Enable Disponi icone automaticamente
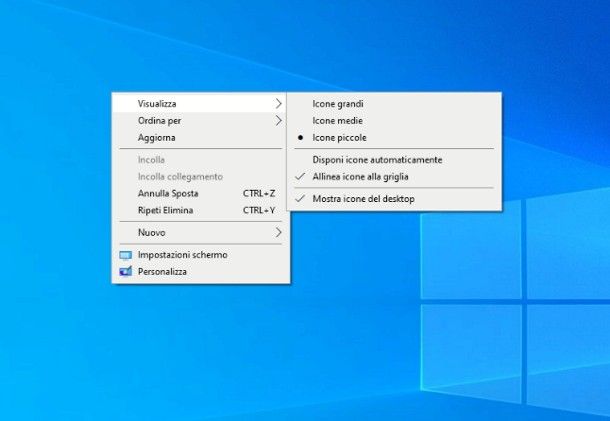 tap(394, 160)
